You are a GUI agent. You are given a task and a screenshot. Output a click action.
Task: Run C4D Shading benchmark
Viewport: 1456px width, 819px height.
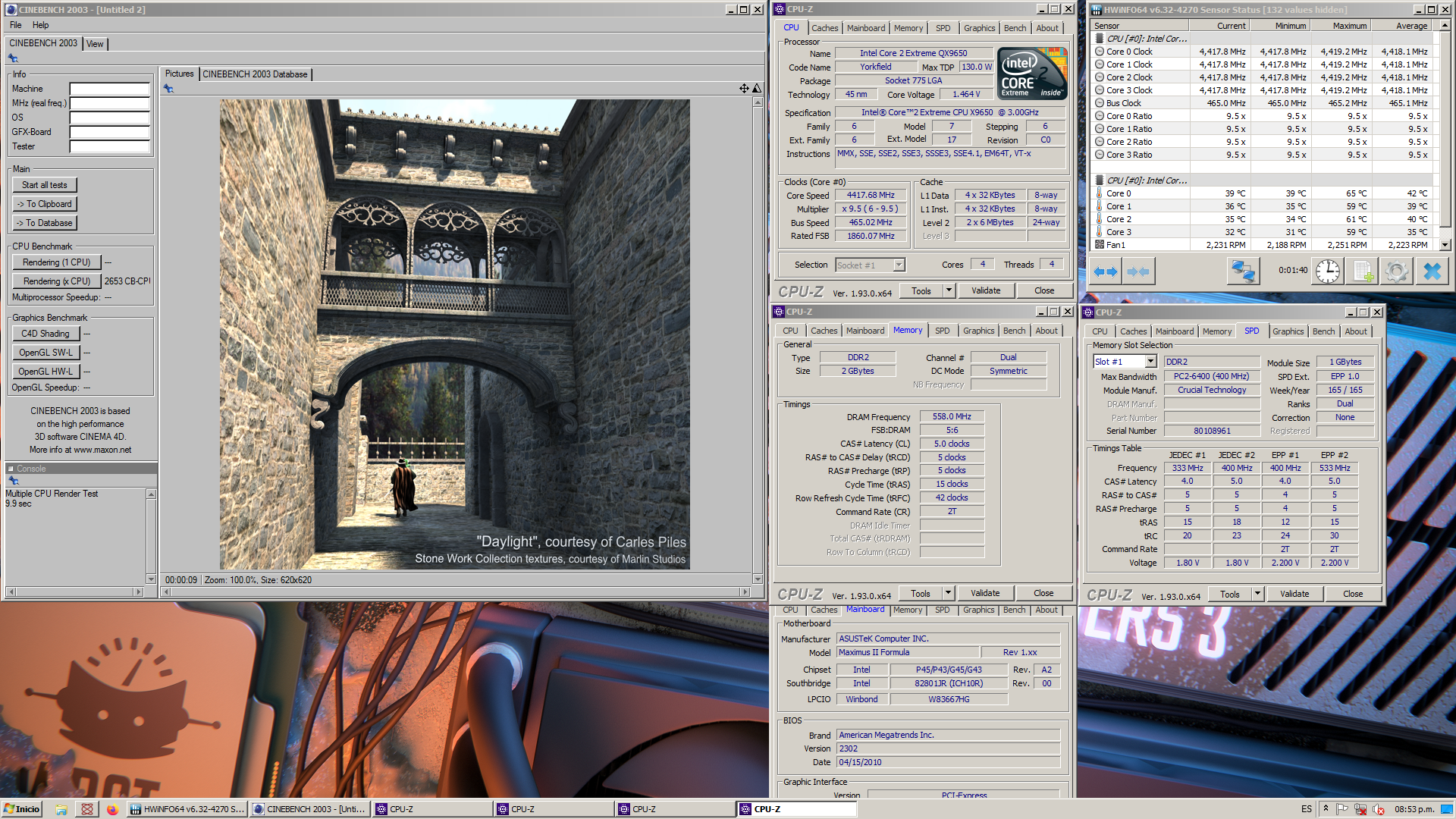45,334
